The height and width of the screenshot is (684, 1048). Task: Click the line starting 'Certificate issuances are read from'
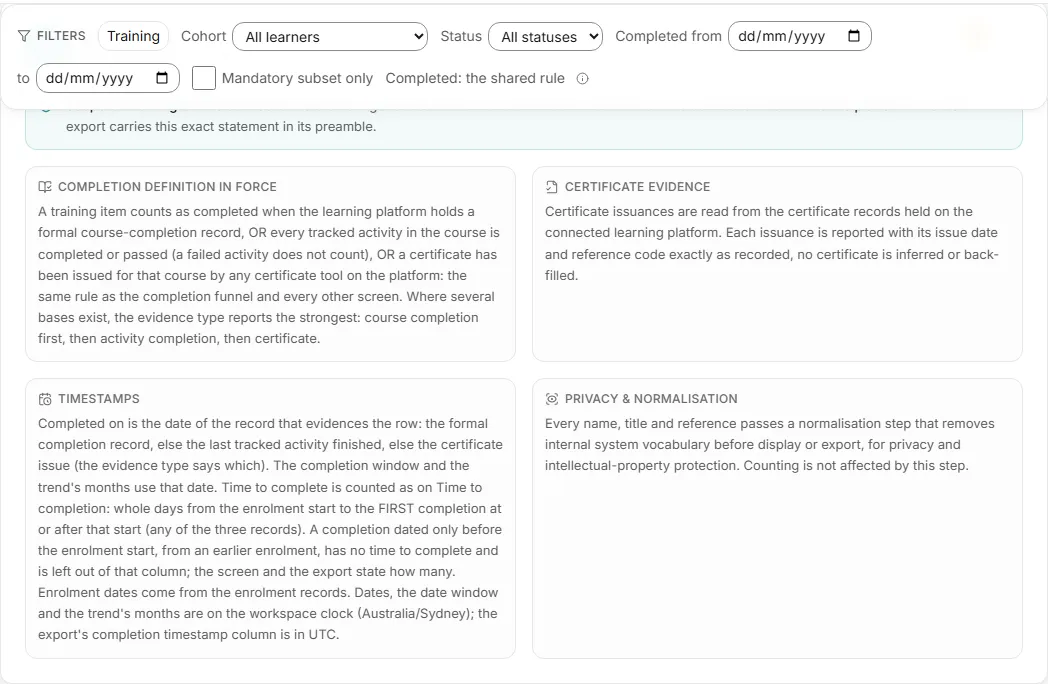759,211
